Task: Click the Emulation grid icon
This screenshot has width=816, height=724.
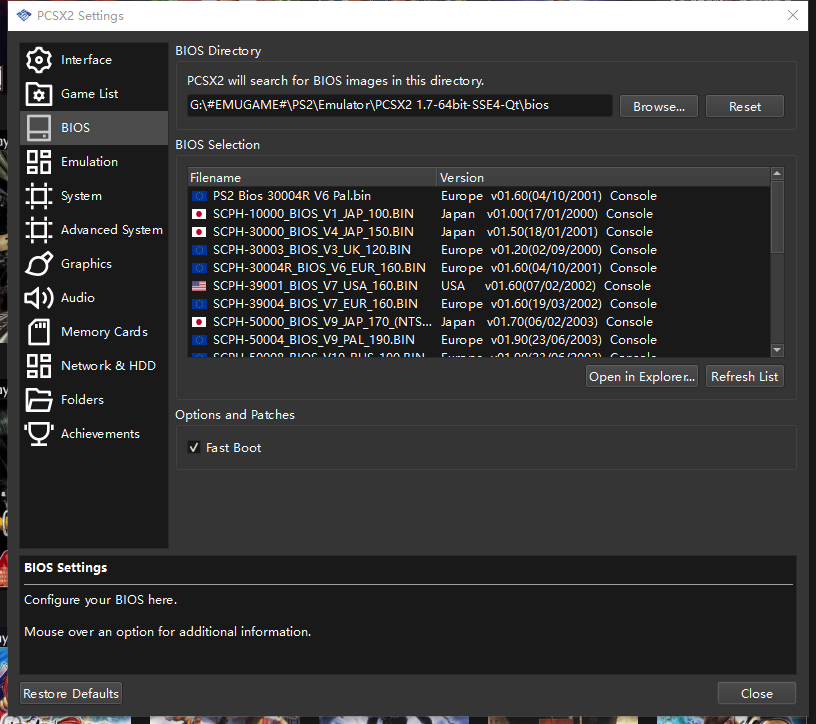Action: [x=39, y=162]
